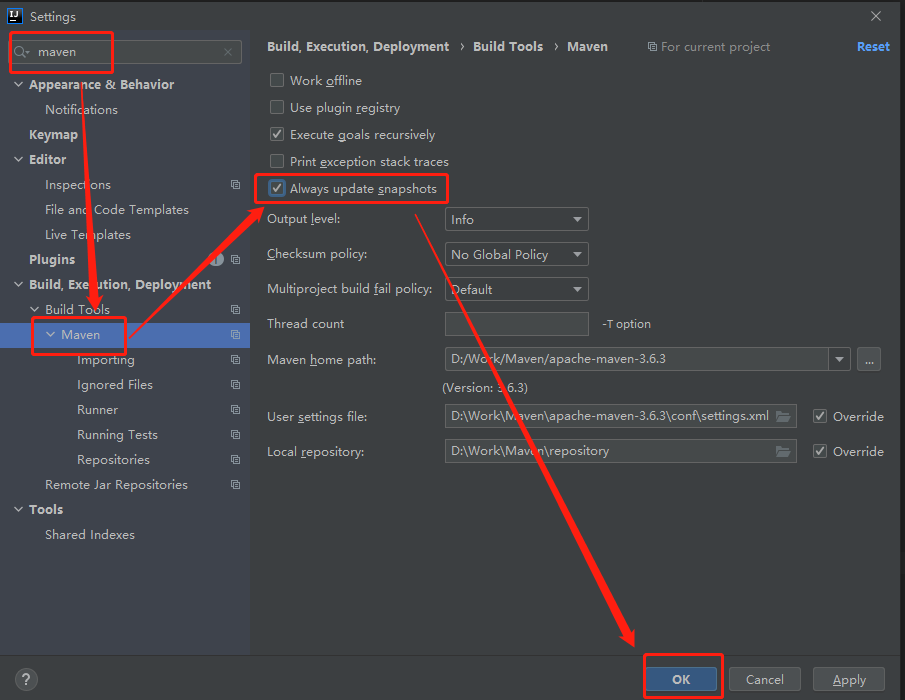Screen dimensions: 905x700
Task: Click the 'For current project' indicator icon
Action: tap(652, 46)
